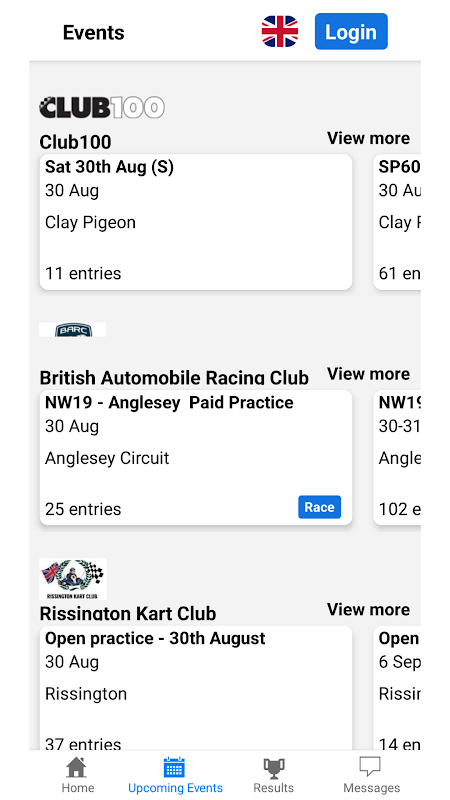
Task: Open the Messages speech bubble icon
Action: [x=370, y=767]
